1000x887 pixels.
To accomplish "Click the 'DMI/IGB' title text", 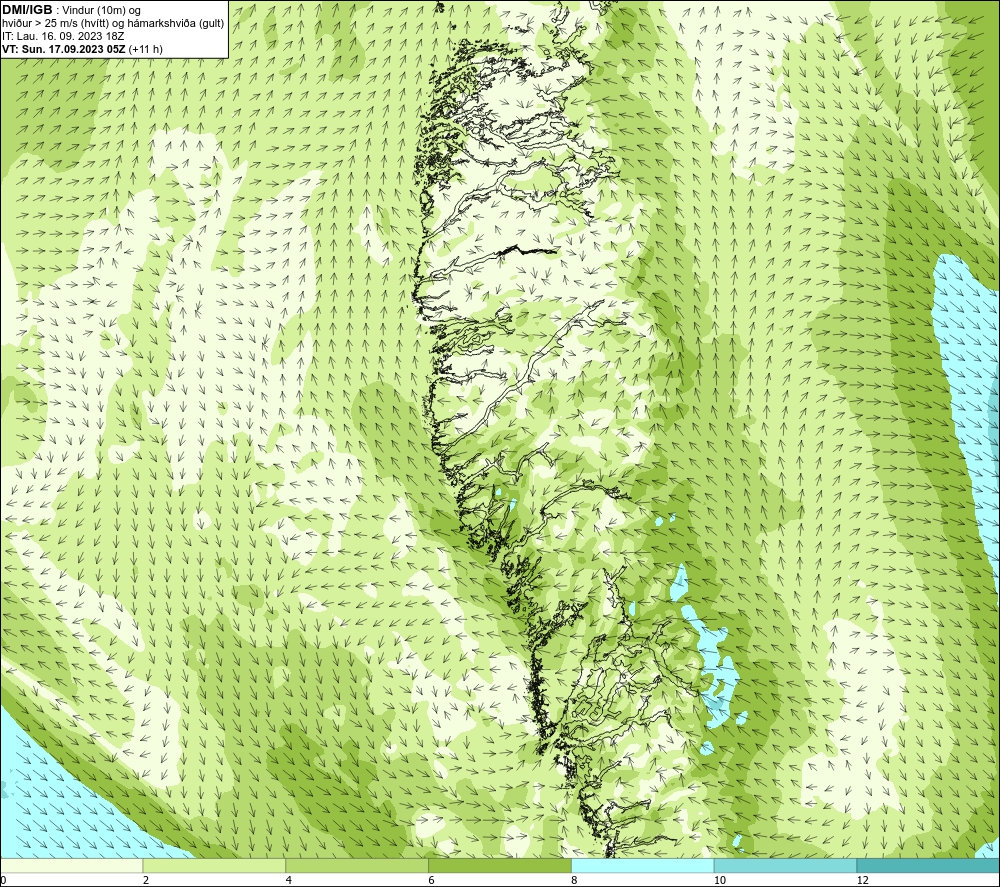I will point(27,10).
